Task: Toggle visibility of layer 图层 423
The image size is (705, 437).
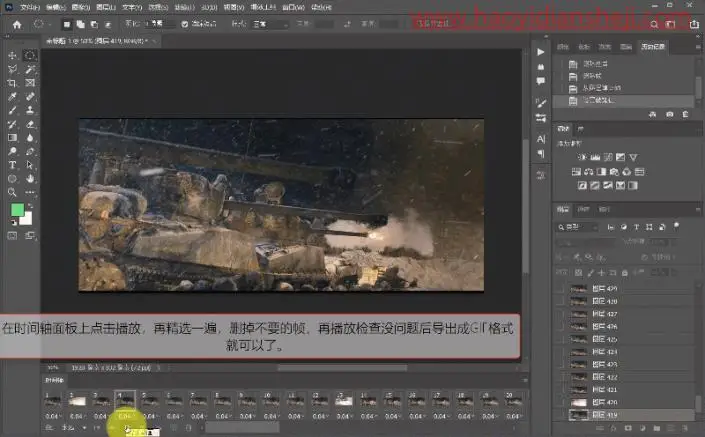Action: coord(561,364)
